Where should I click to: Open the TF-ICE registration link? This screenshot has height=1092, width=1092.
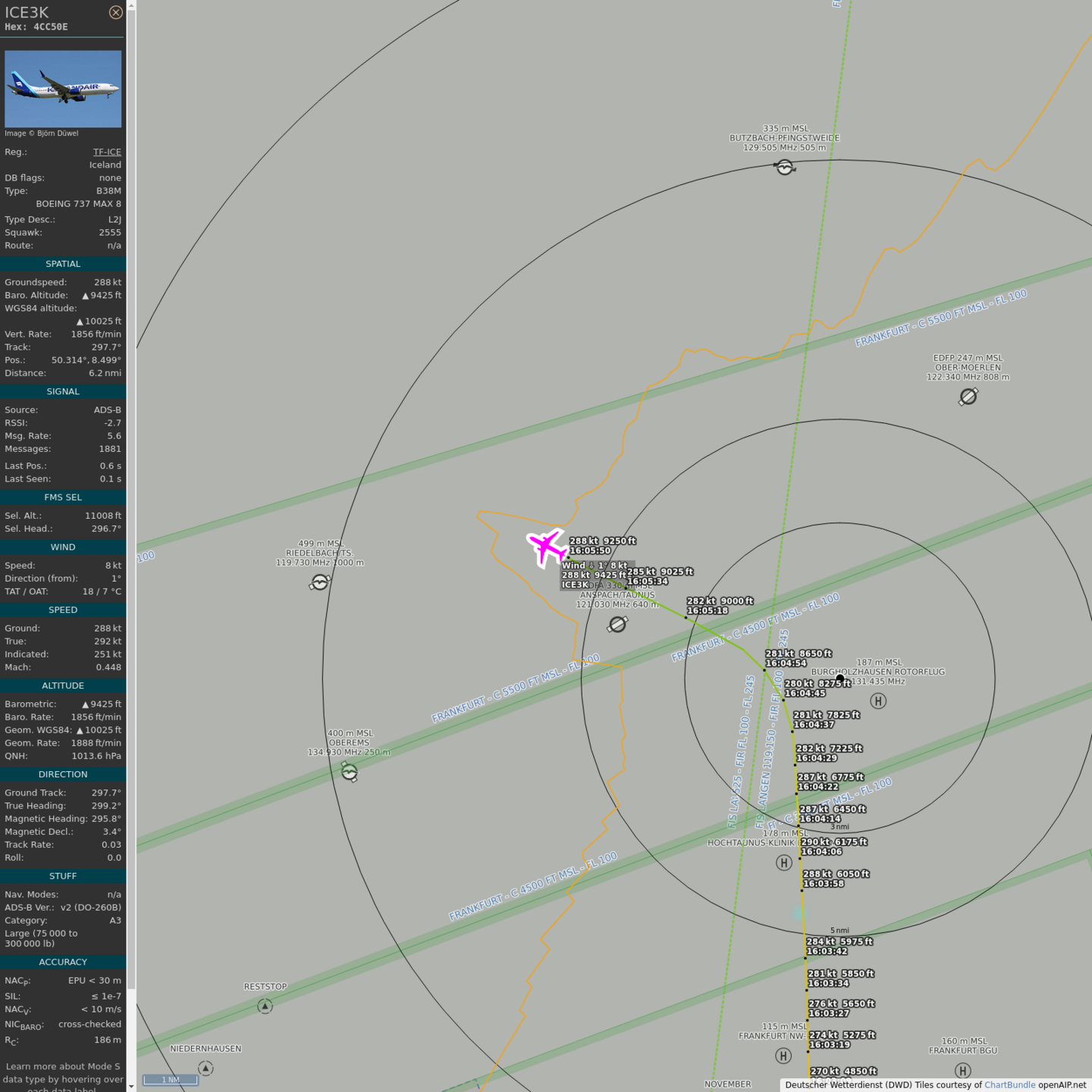pyautogui.click(x=107, y=152)
